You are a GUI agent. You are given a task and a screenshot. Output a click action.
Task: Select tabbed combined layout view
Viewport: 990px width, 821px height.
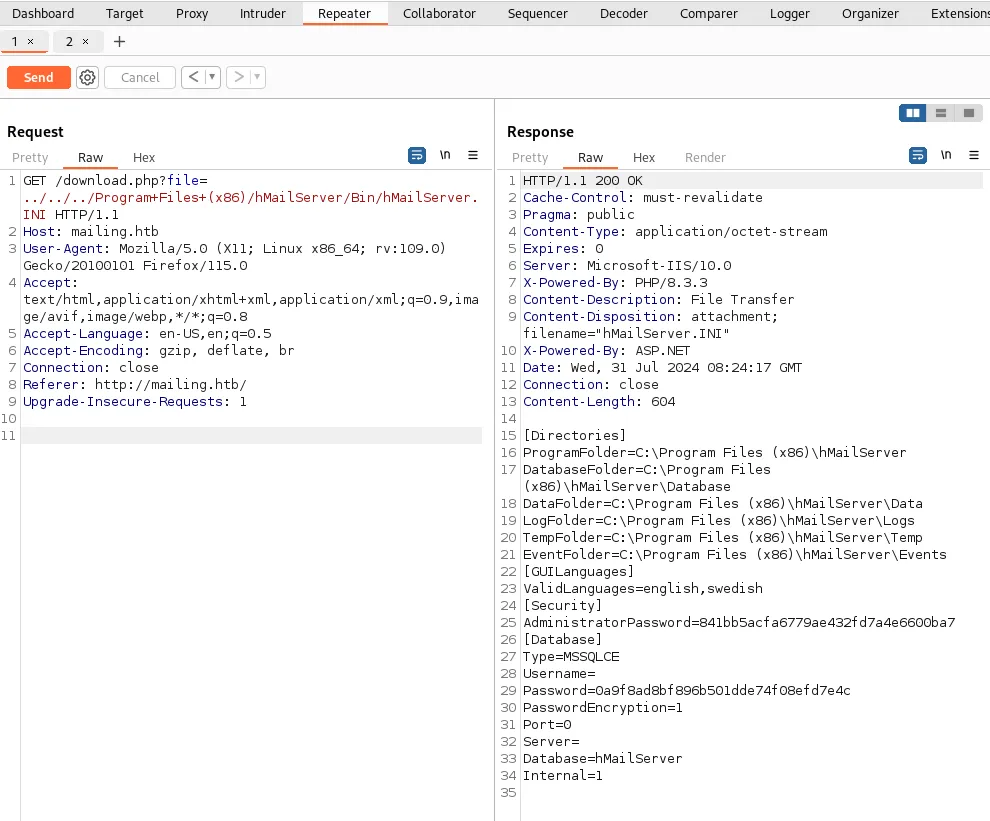coord(969,113)
